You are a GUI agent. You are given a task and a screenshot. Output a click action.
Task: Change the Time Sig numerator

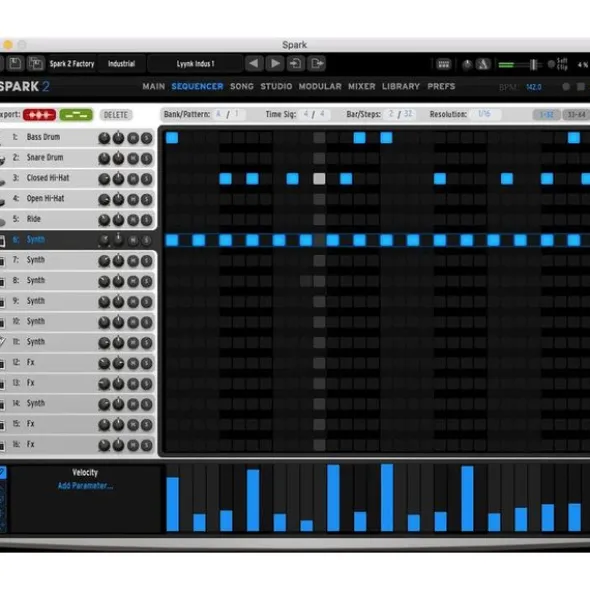tap(306, 114)
